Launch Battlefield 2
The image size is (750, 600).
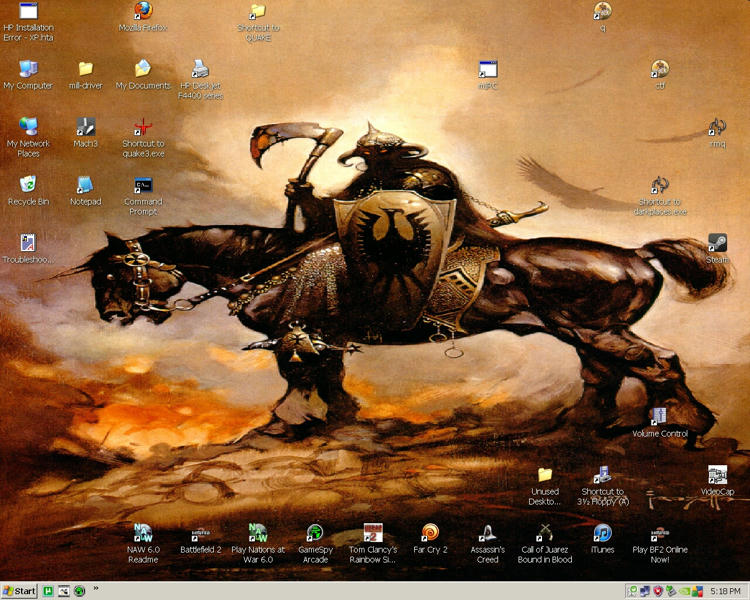pos(200,539)
